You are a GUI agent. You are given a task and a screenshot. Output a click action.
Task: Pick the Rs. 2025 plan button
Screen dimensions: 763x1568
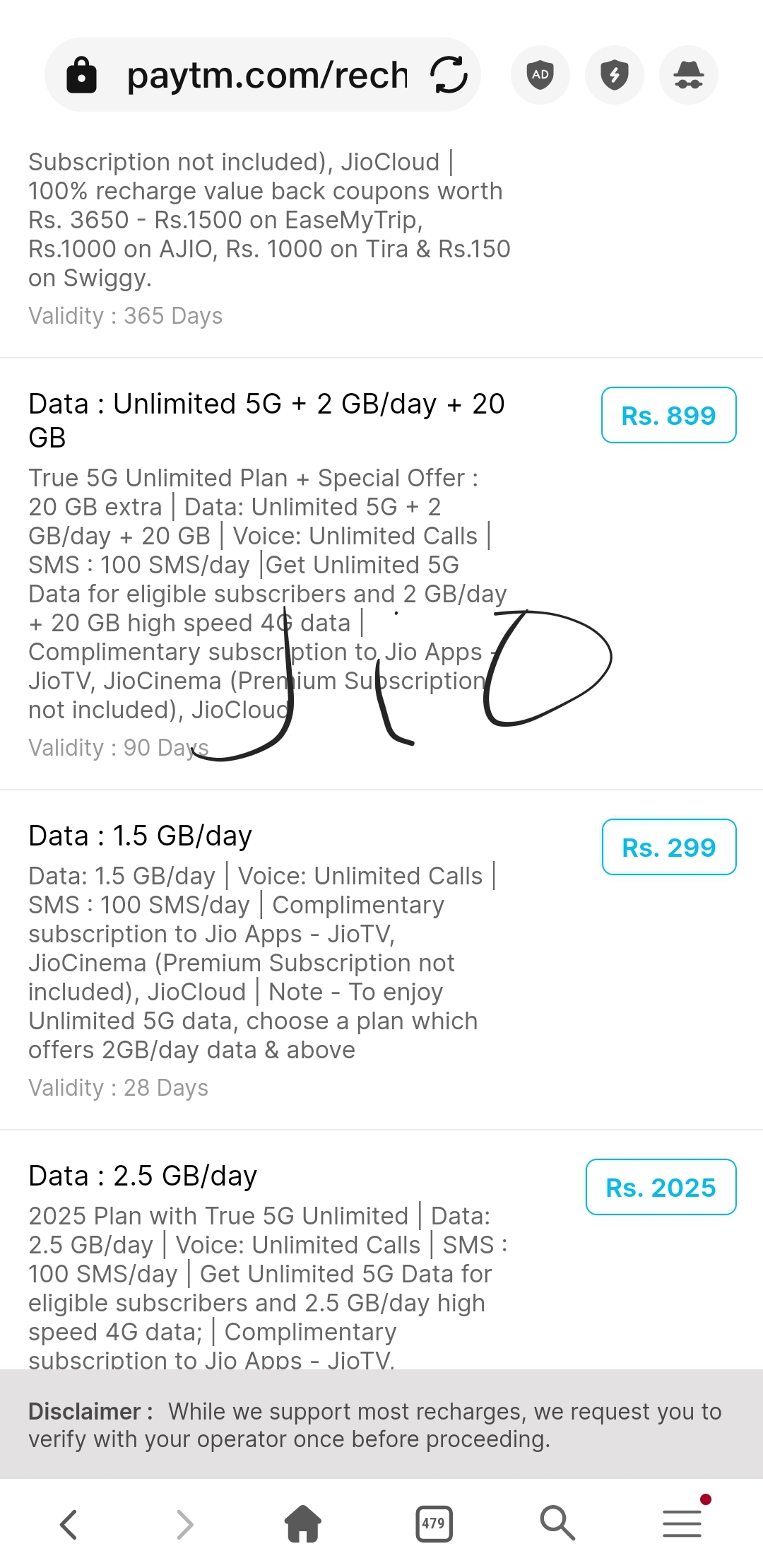(x=661, y=1187)
